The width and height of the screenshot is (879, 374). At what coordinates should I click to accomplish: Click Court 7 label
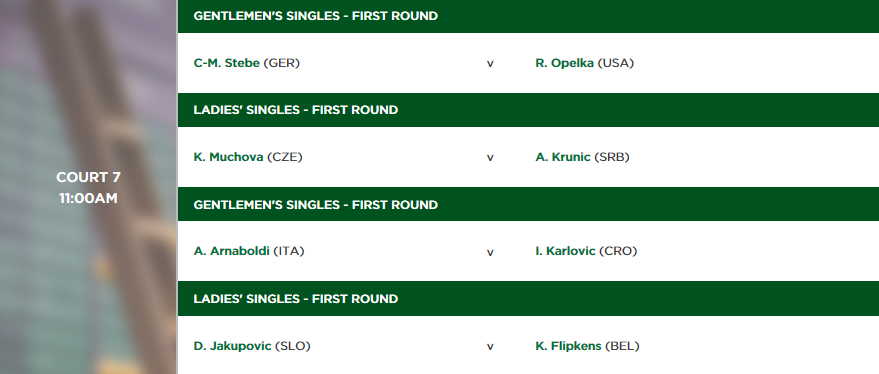pyautogui.click(x=88, y=178)
